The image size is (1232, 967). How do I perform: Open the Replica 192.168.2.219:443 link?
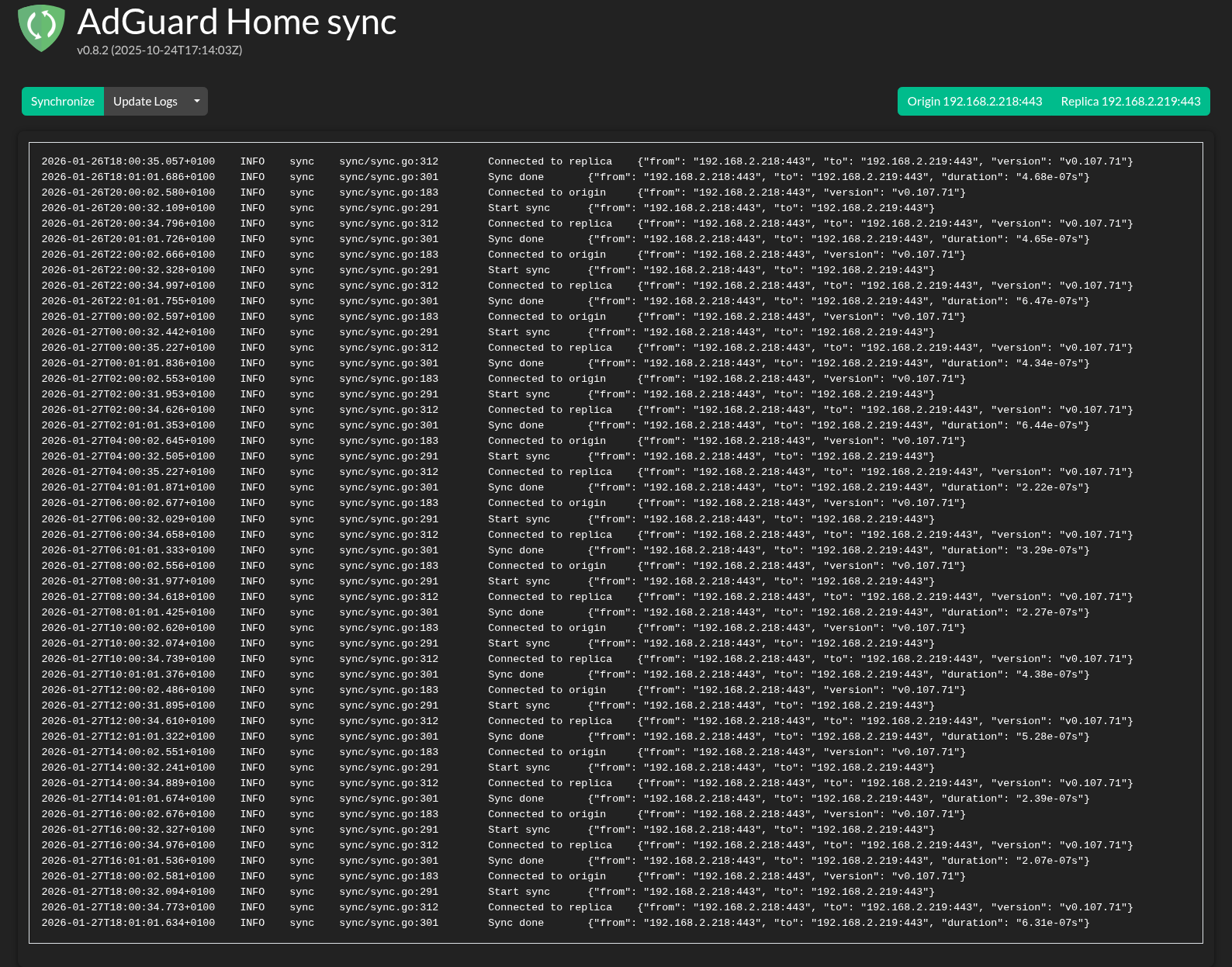(1131, 101)
